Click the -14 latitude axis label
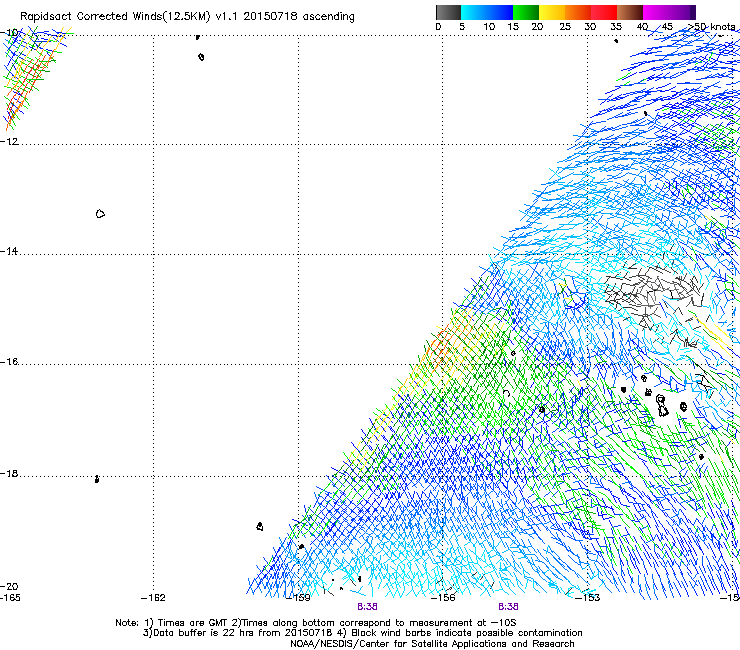The width and height of the screenshot is (740, 650). click(9, 251)
